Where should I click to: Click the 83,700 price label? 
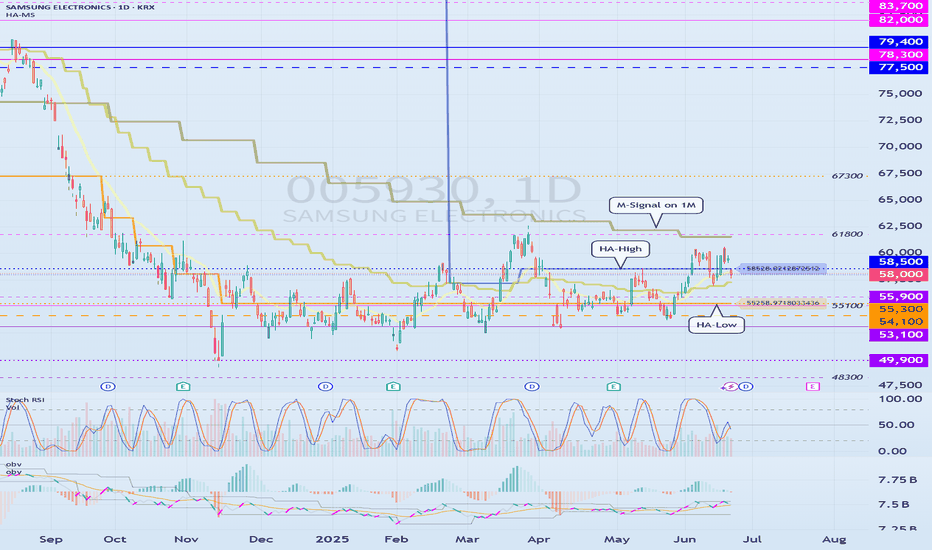tap(900, 6)
